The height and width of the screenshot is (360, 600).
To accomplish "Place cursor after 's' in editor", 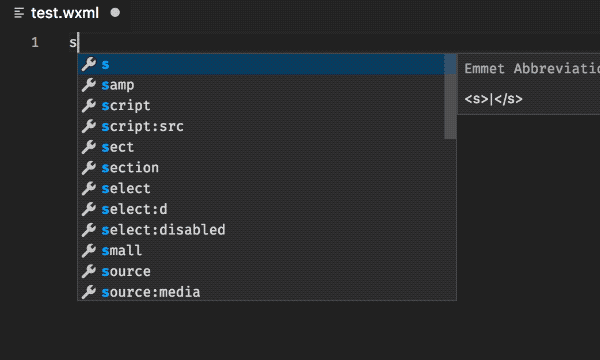I will [78, 42].
